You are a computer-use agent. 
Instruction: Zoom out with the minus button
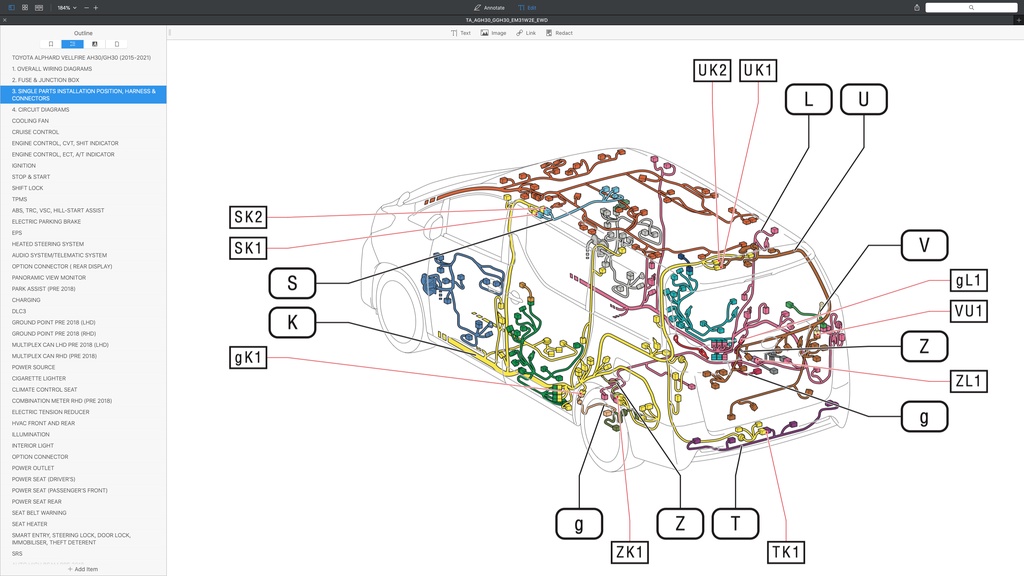pyautogui.click(x=86, y=8)
